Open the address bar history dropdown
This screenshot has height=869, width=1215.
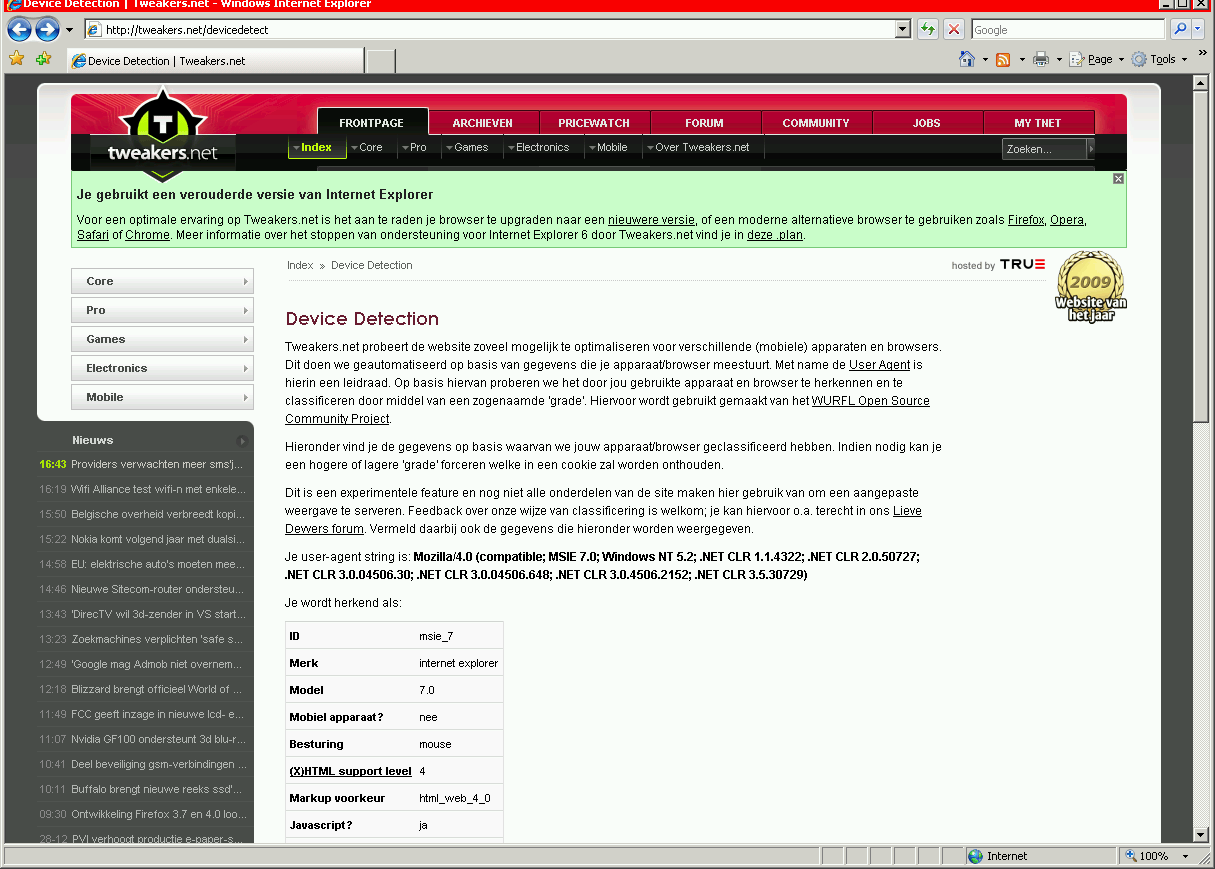903,30
